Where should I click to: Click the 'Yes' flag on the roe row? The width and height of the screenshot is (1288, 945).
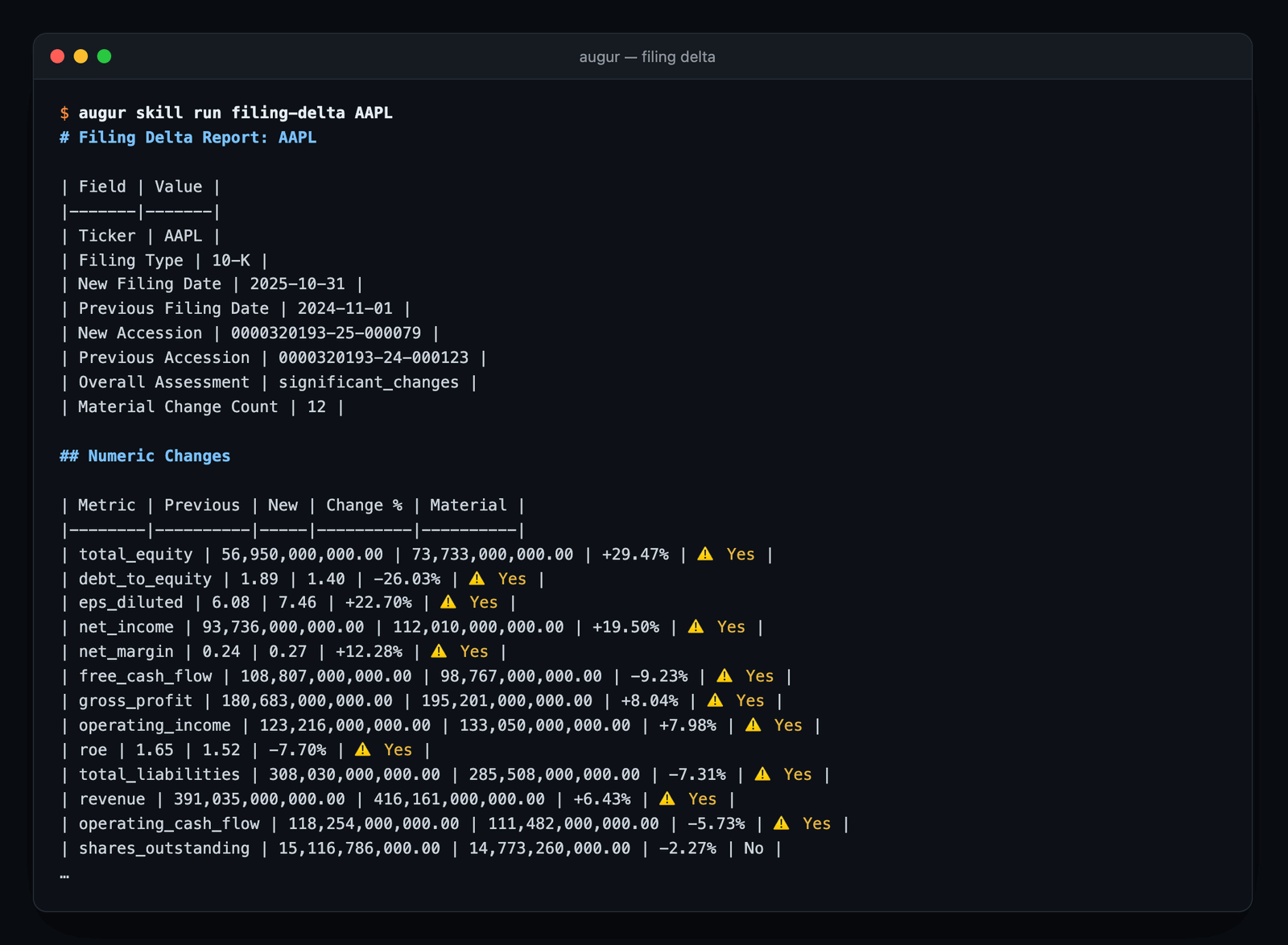(x=398, y=750)
